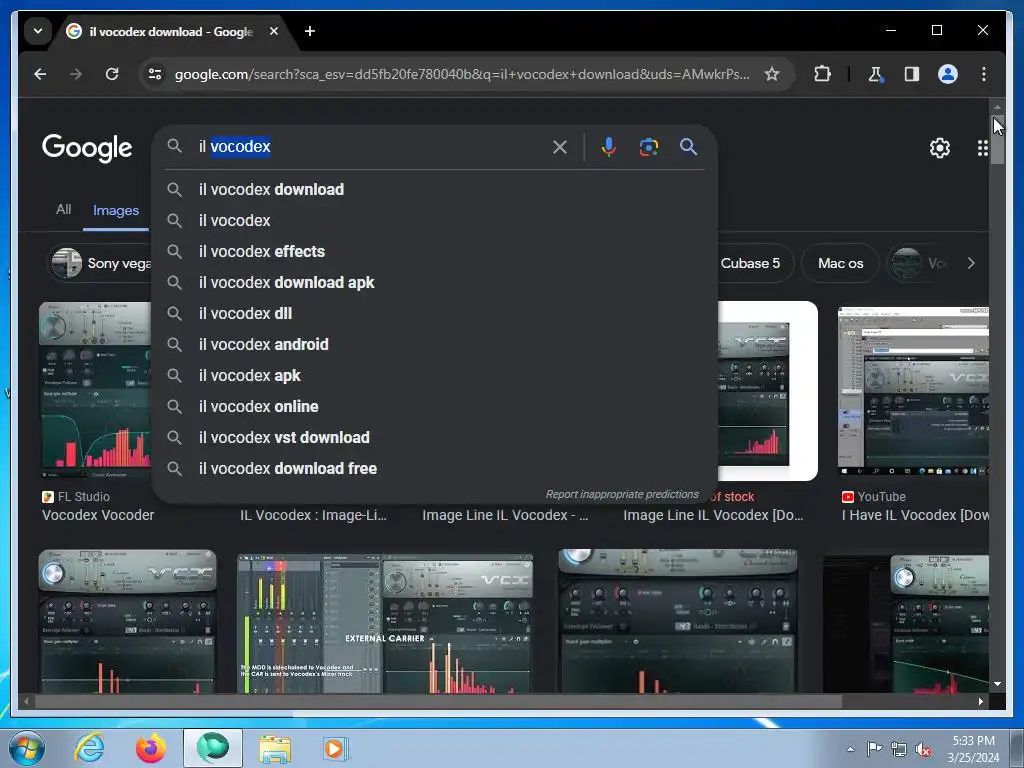Open Chrome Labs flask icon
The width and height of the screenshot is (1024, 768).
point(875,74)
